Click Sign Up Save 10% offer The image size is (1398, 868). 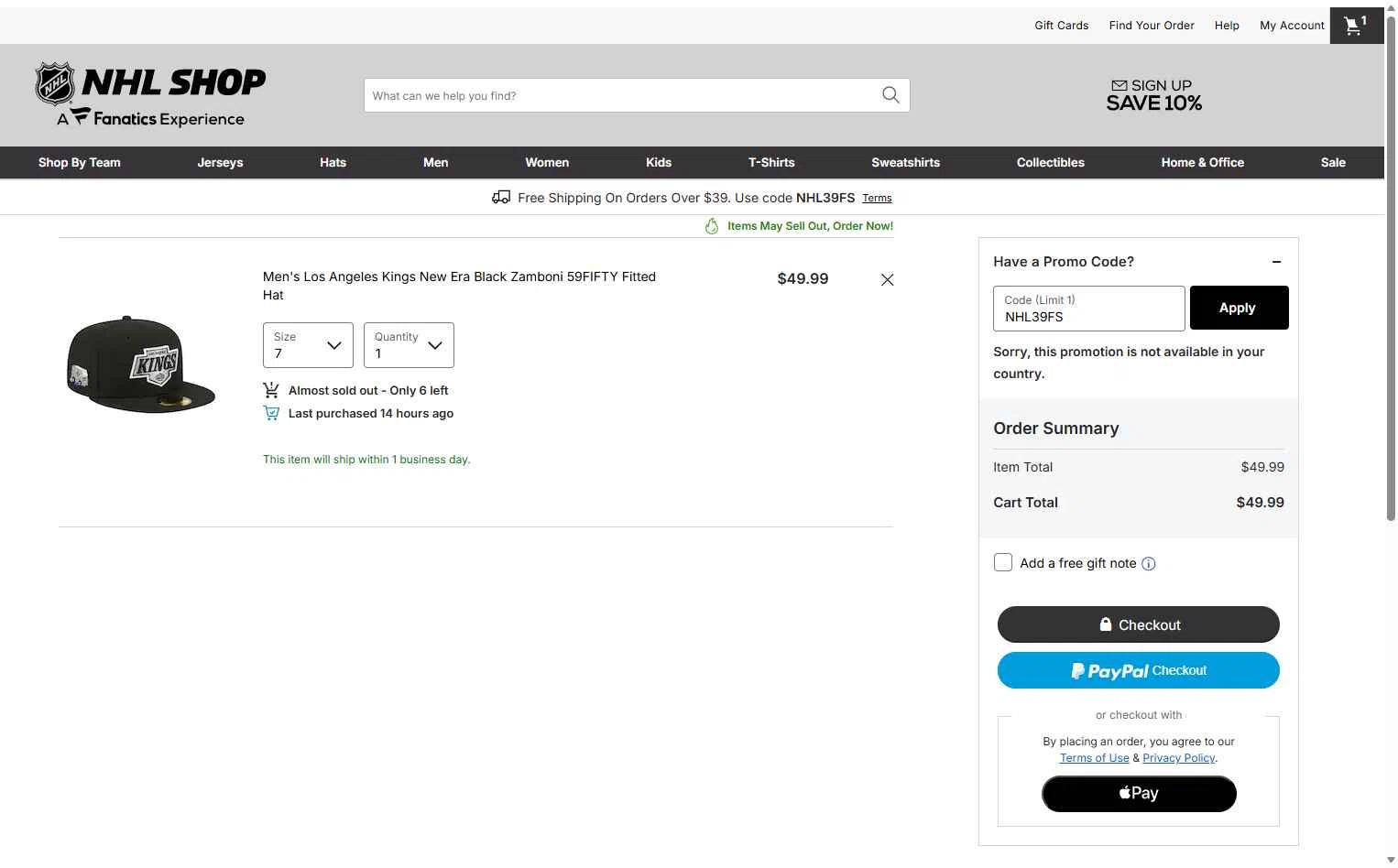[x=1154, y=95]
